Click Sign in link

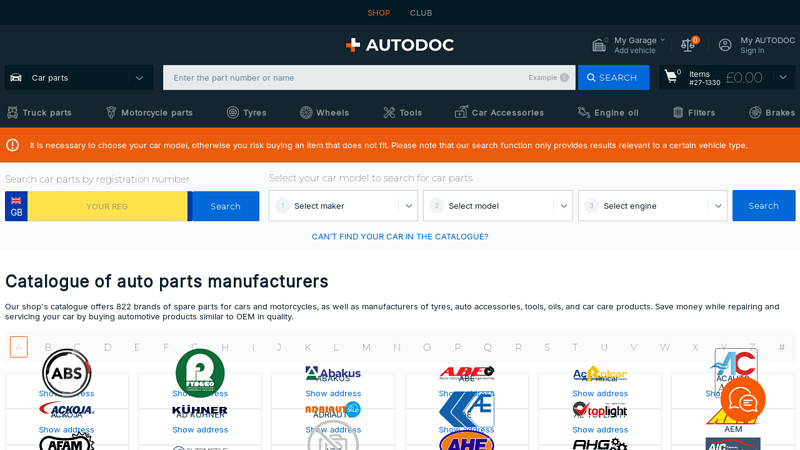(752, 51)
